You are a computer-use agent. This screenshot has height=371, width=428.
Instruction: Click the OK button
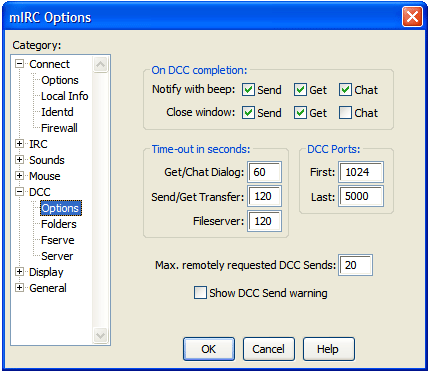[209, 349]
